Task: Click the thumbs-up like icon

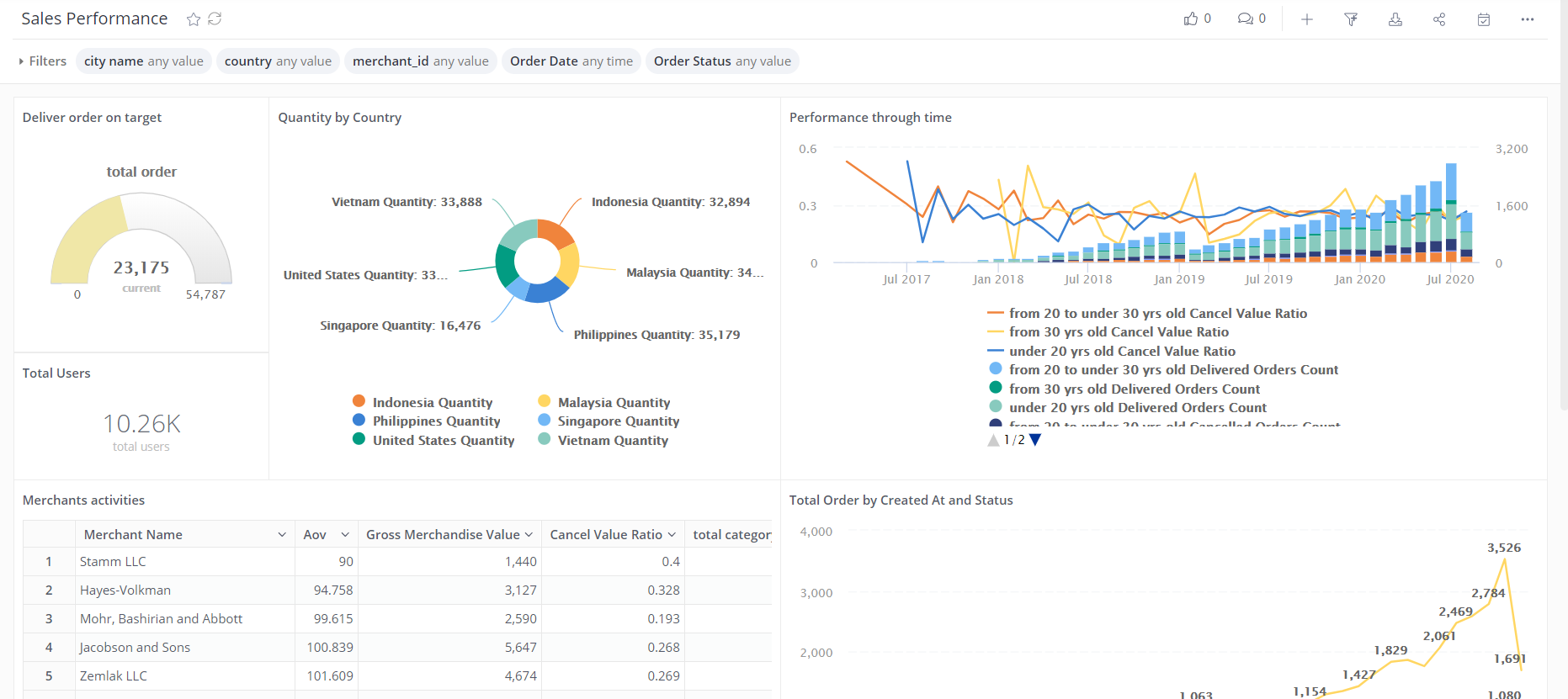Action: (x=1191, y=19)
